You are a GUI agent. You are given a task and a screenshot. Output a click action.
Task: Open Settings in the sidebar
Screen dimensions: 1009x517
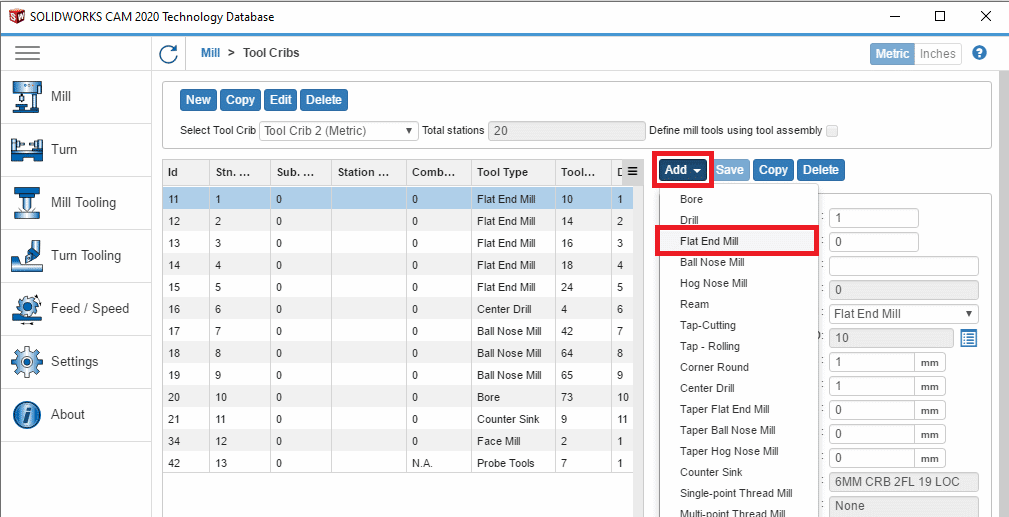[76, 361]
